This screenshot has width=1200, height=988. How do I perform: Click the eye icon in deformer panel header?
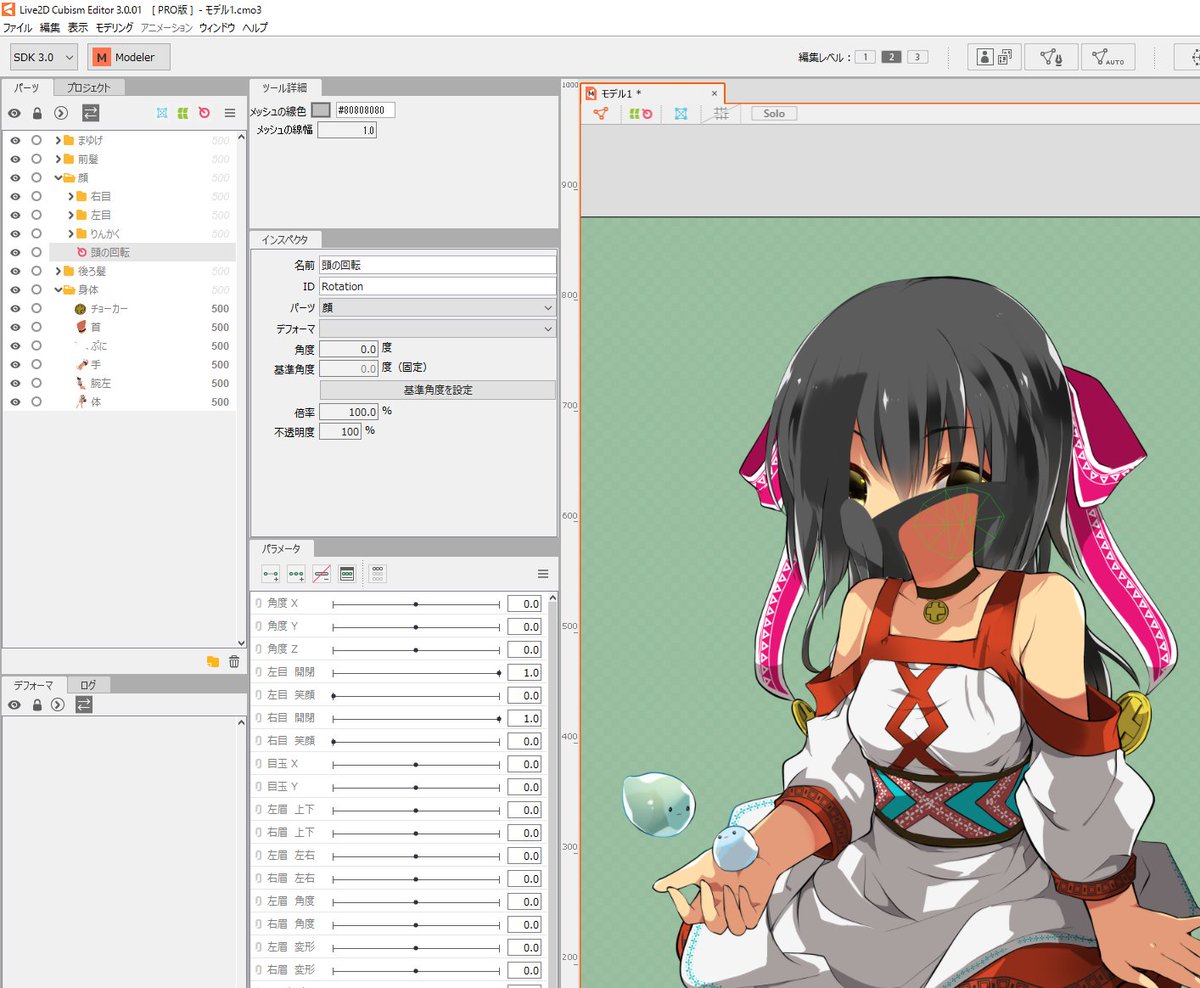click(x=15, y=704)
